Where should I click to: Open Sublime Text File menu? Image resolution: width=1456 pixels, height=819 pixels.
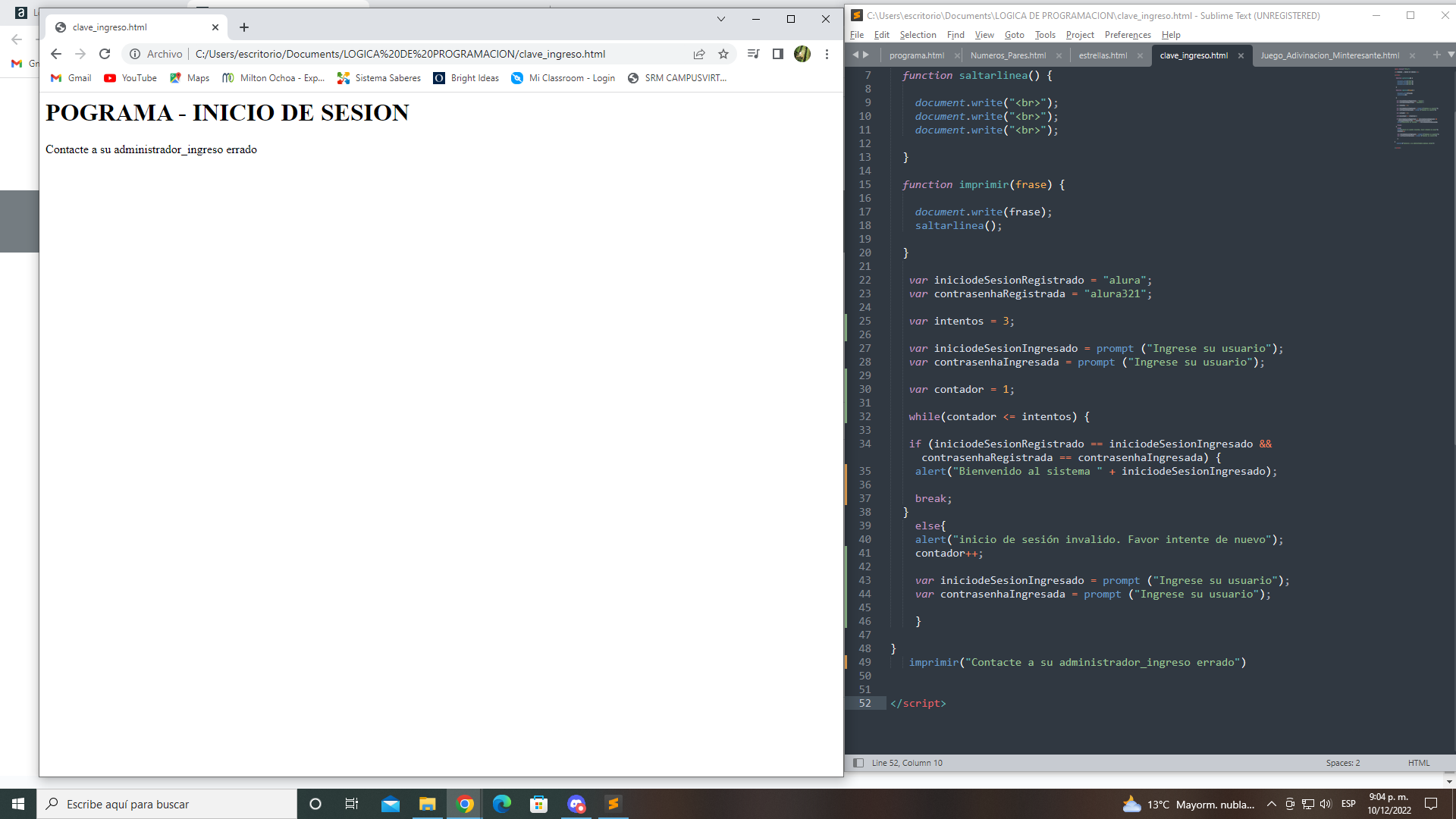[x=857, y=35]
